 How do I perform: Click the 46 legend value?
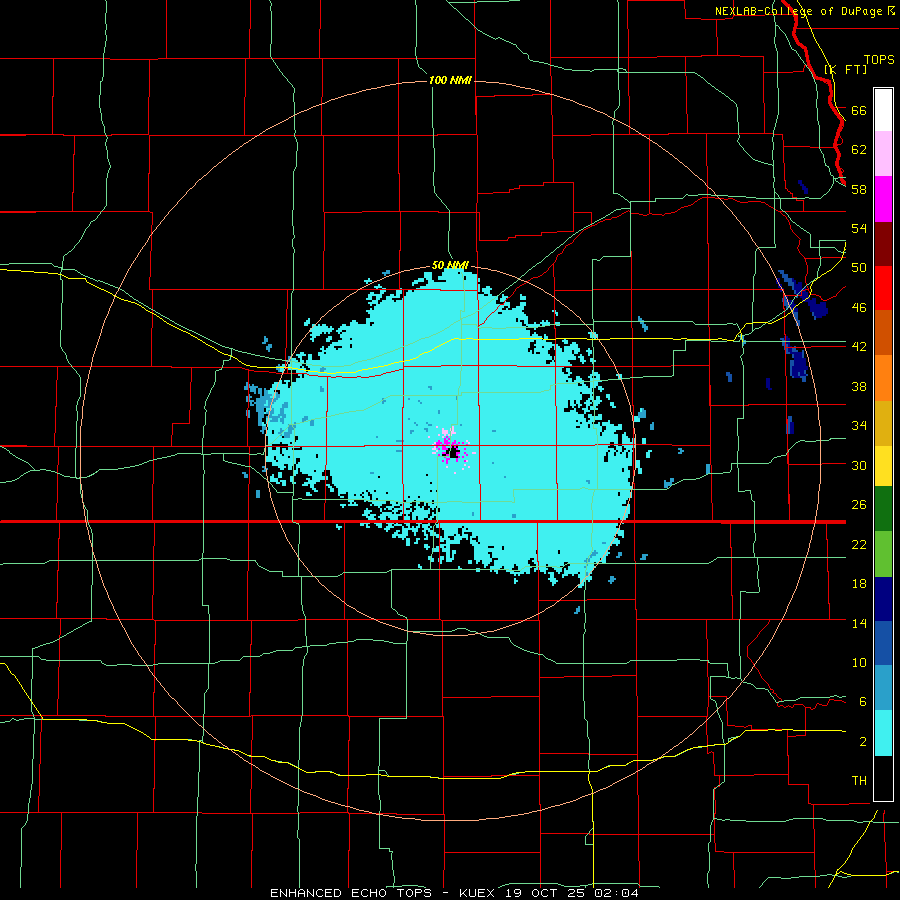click(859, 308)
